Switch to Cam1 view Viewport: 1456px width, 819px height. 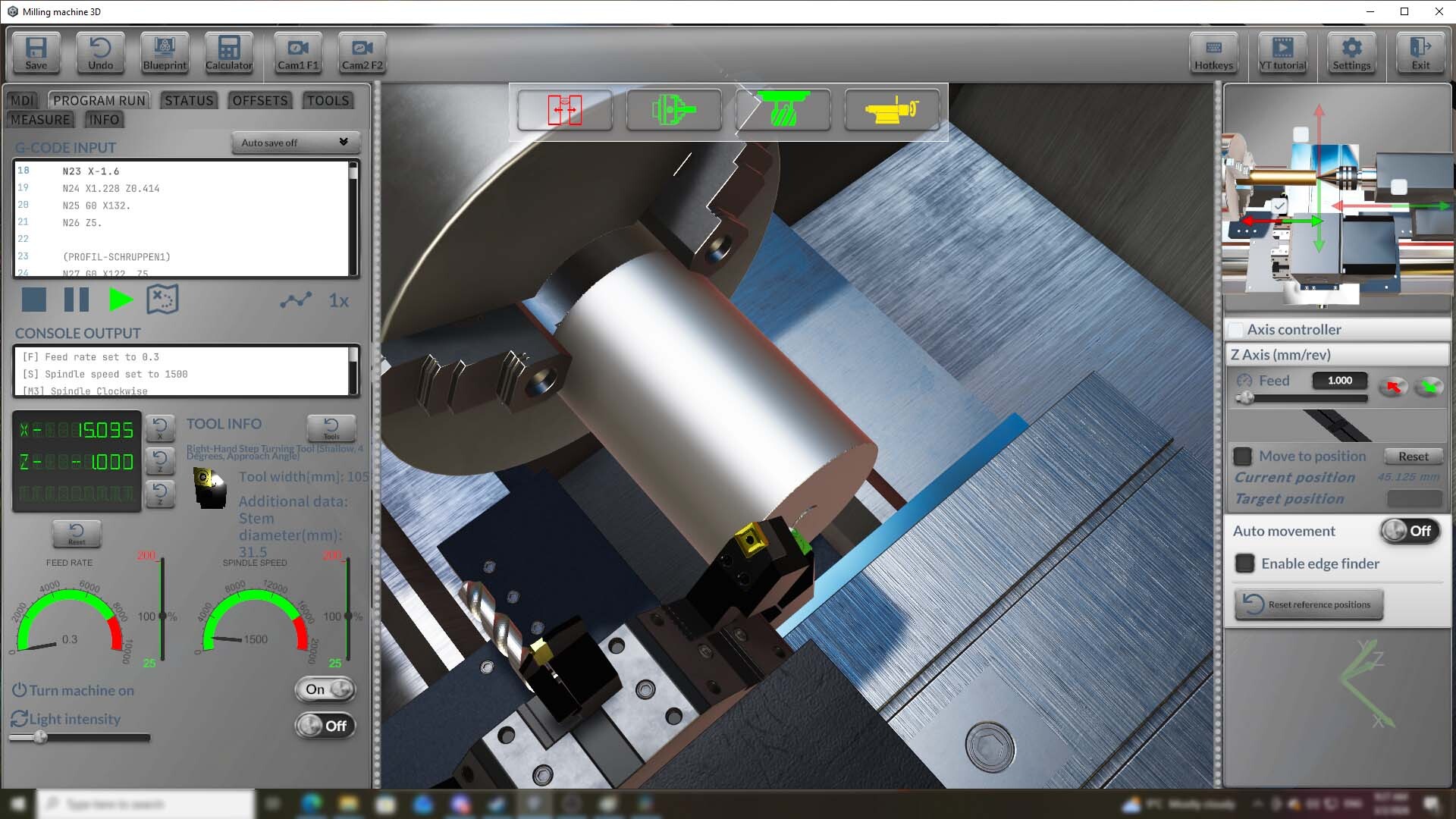click(297, 53)
